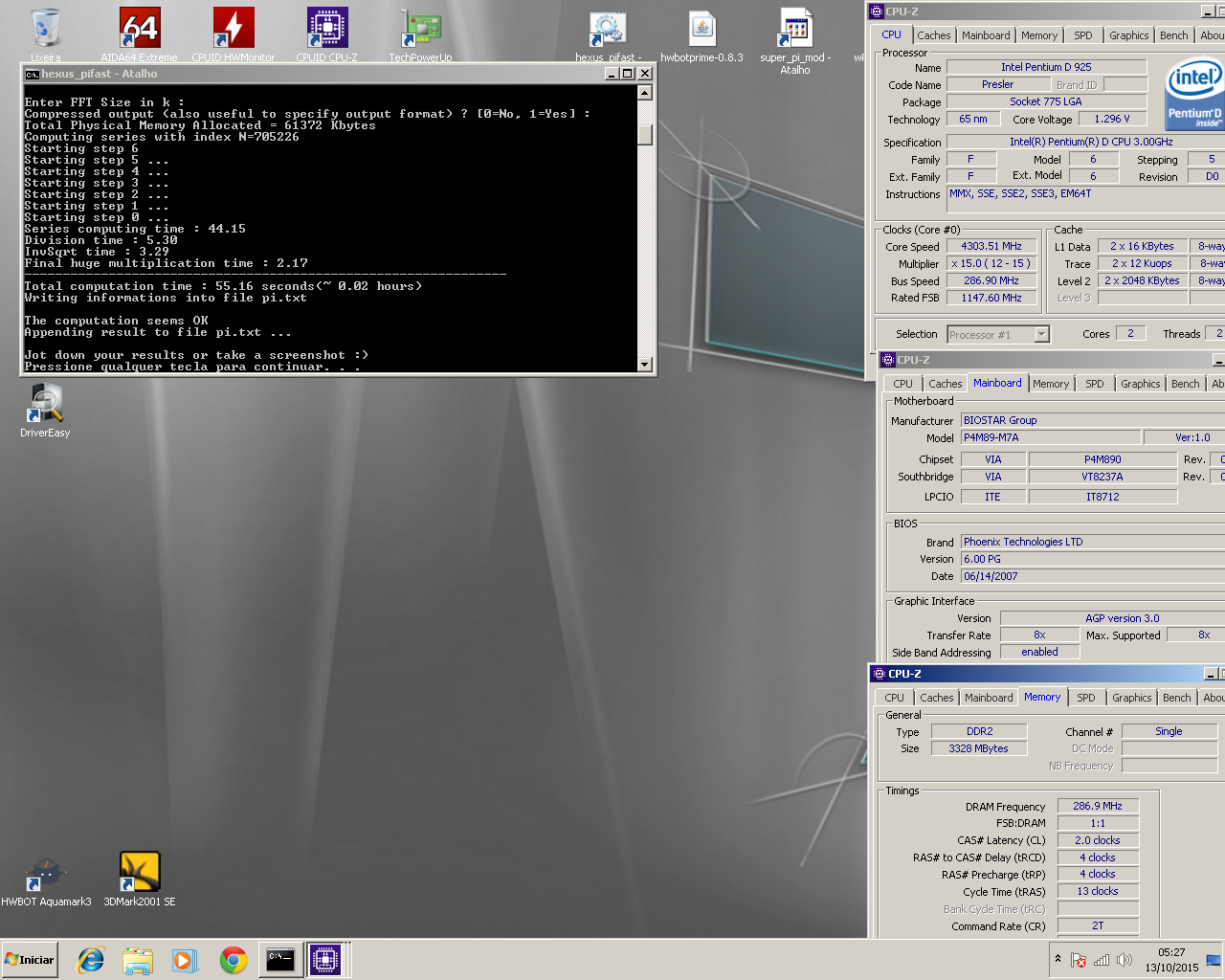Click Core Voltage value 1.296 V

pyautogui.click(x=1112, y=119)
